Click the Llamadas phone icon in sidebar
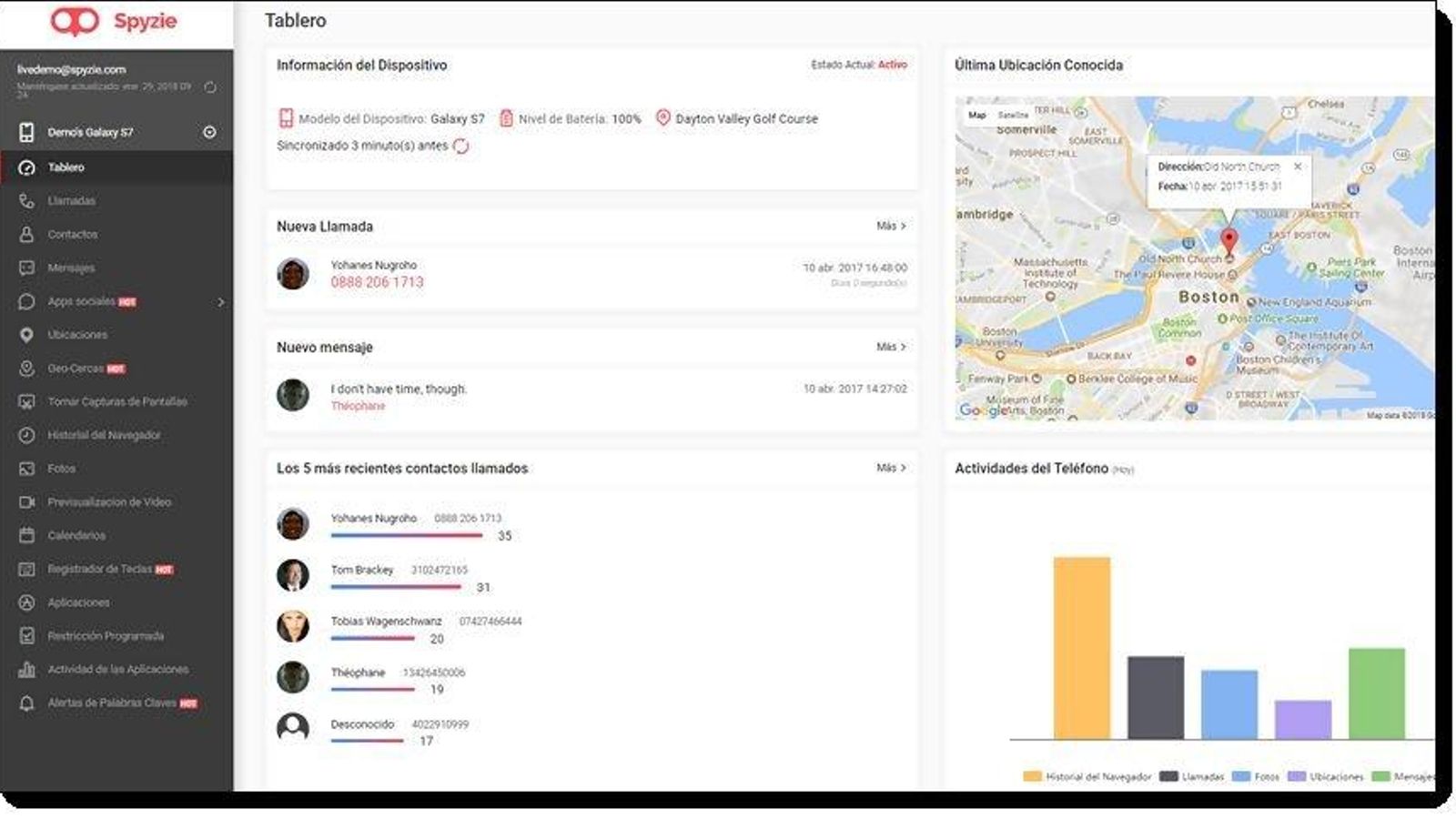The height and width of the screenshot is (819, 1456). [26, 201]
